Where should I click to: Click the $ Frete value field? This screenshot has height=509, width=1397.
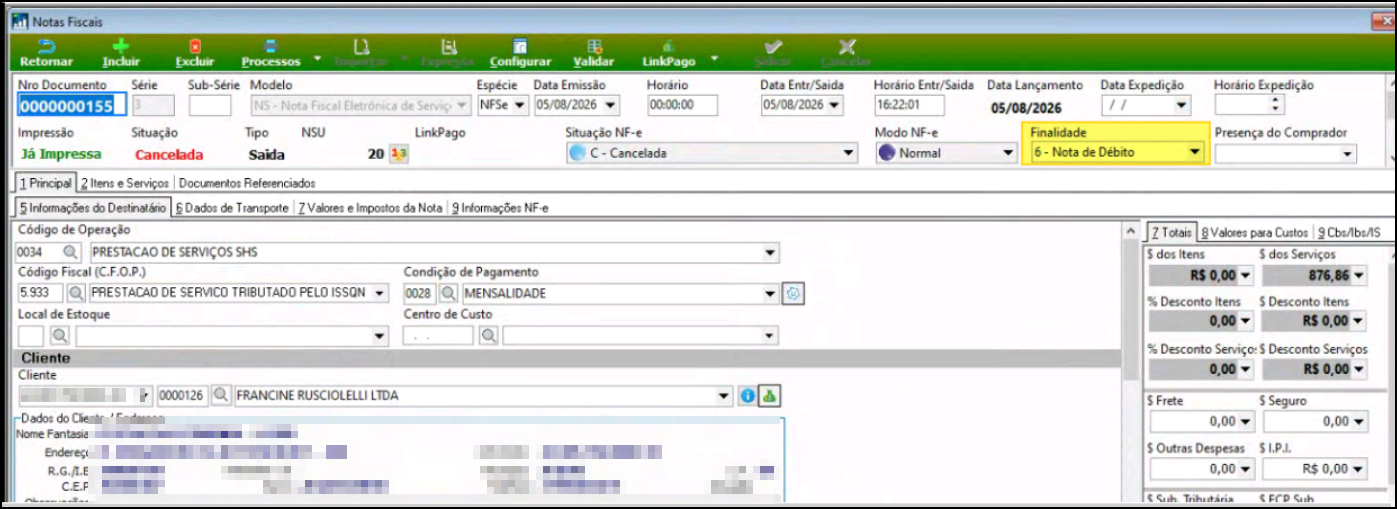pos(1201,422)
